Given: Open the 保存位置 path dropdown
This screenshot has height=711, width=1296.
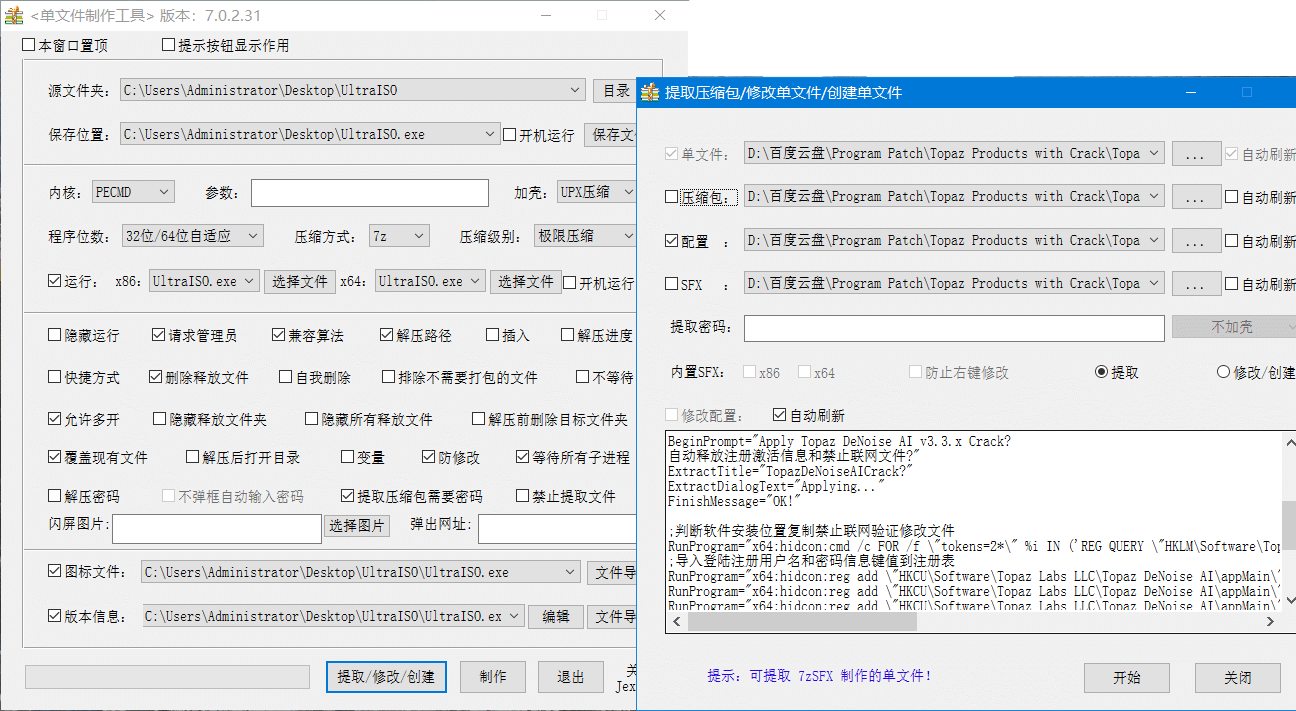Looking at the screenshot, I should (x=490, y=134).
